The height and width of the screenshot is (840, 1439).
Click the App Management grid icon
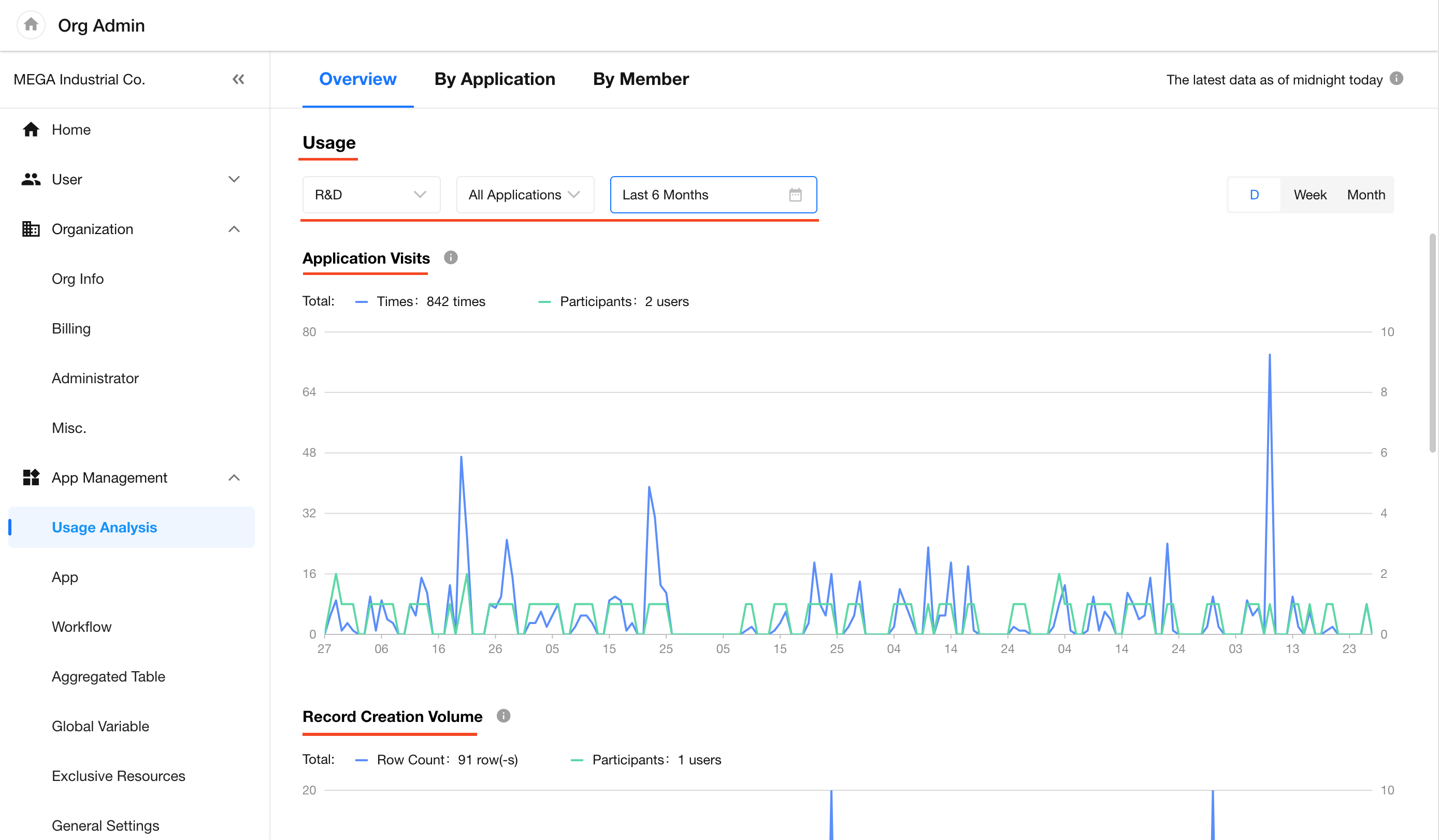[31, 477]
